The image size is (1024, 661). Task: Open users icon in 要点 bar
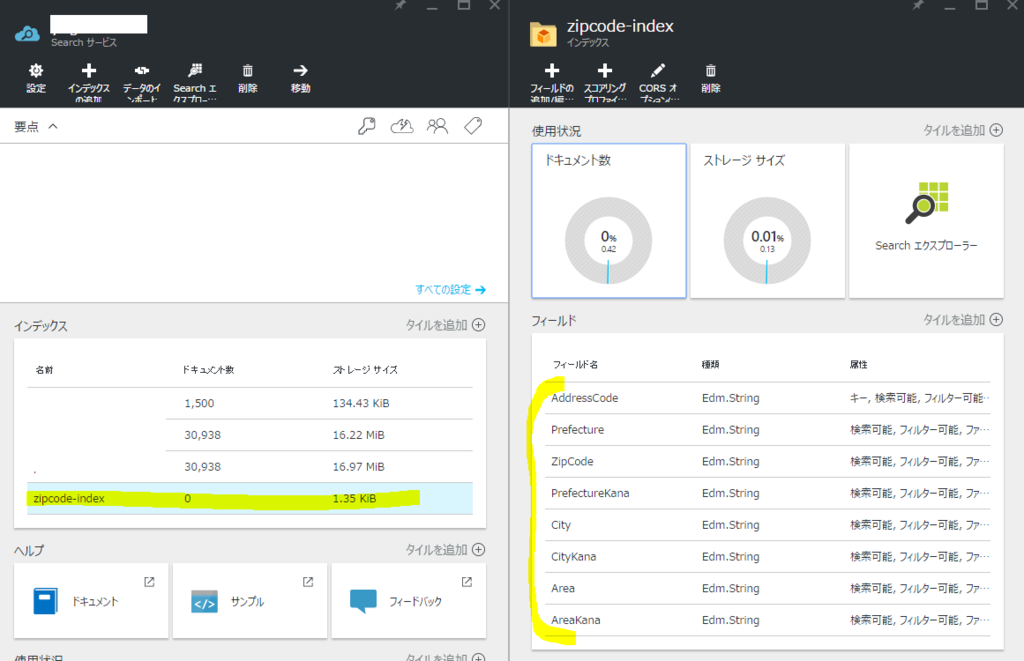click(x=437, y=125)
